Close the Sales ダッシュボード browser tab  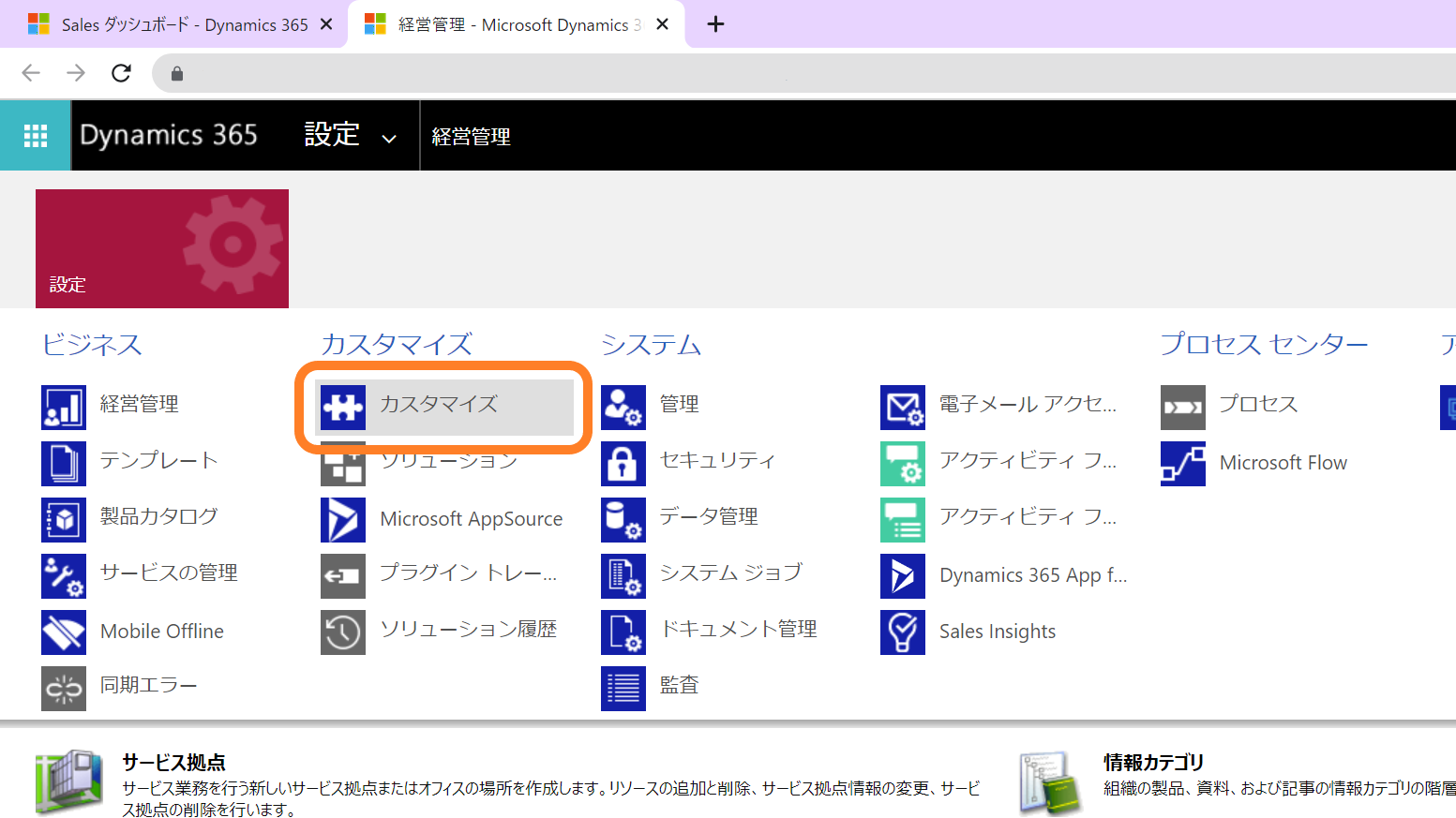[326, 24]
